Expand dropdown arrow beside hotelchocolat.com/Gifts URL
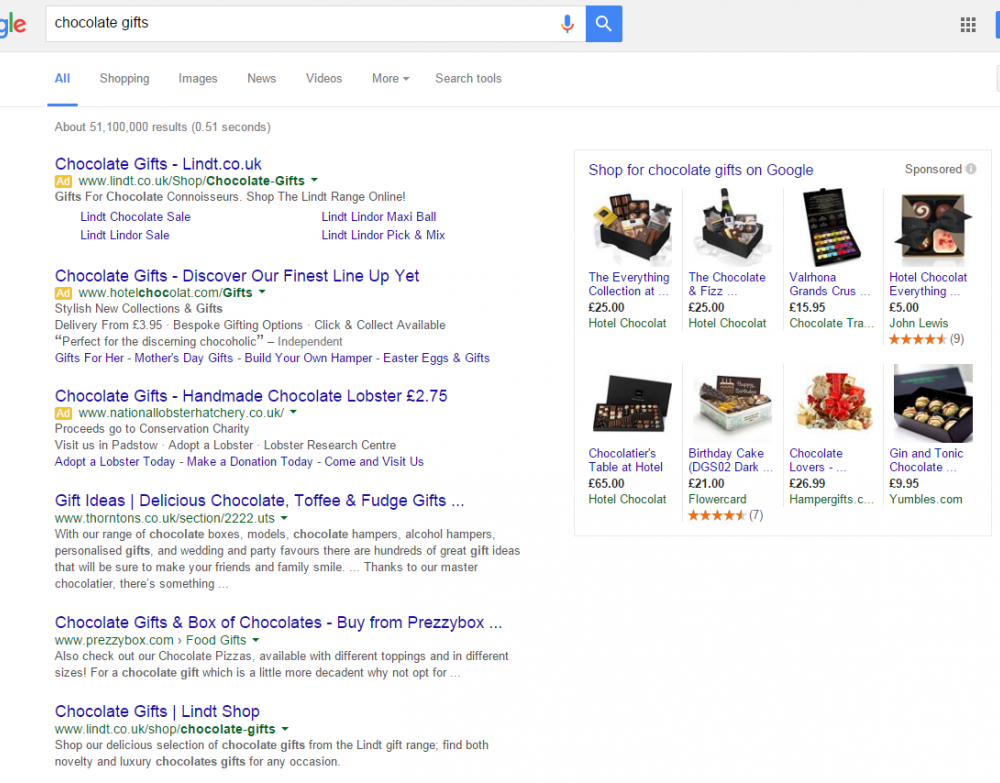Viewport: 1000px width, 783px height. point(261,292)
